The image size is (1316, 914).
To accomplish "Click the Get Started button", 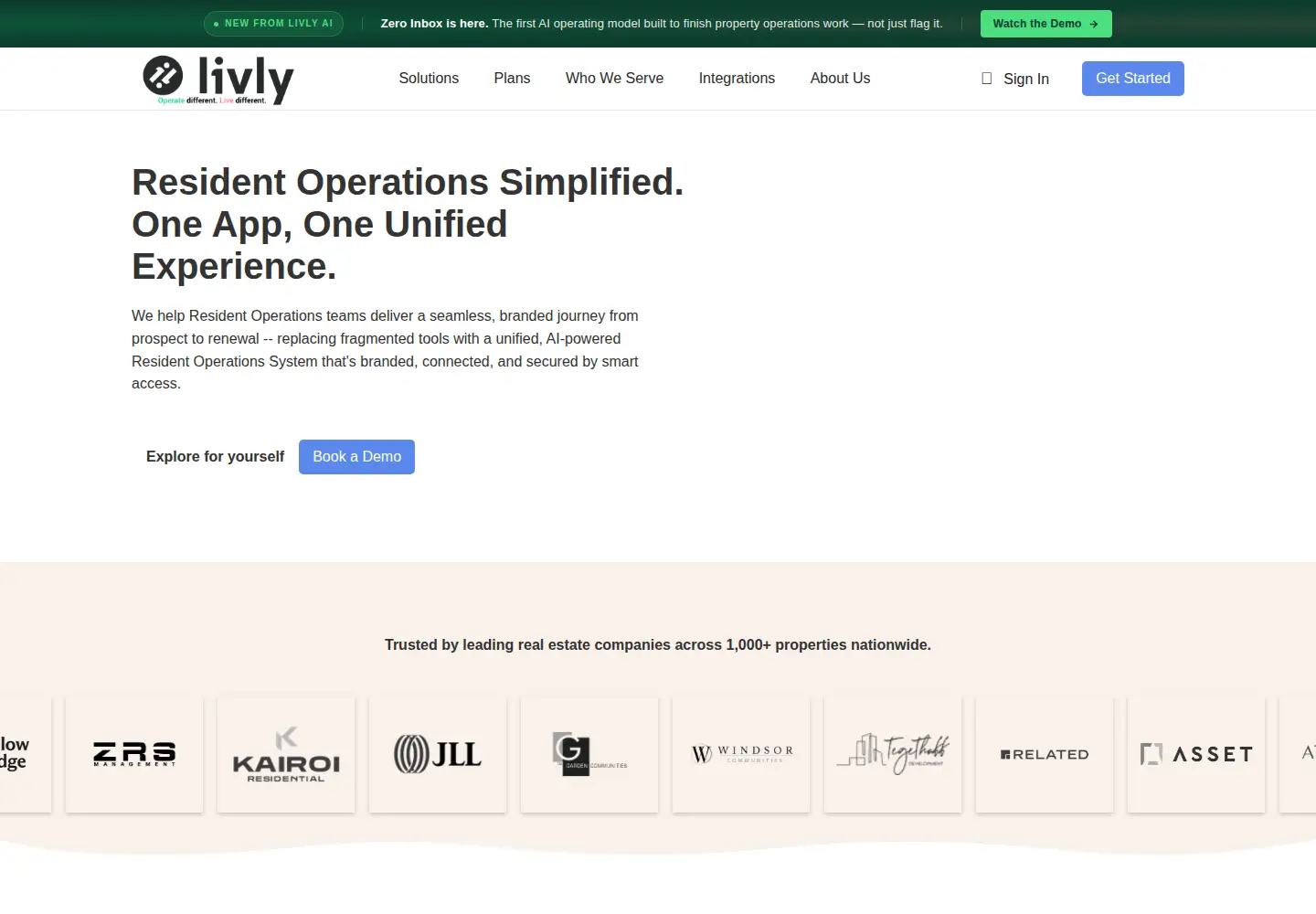I will [x=1133, y=79].
